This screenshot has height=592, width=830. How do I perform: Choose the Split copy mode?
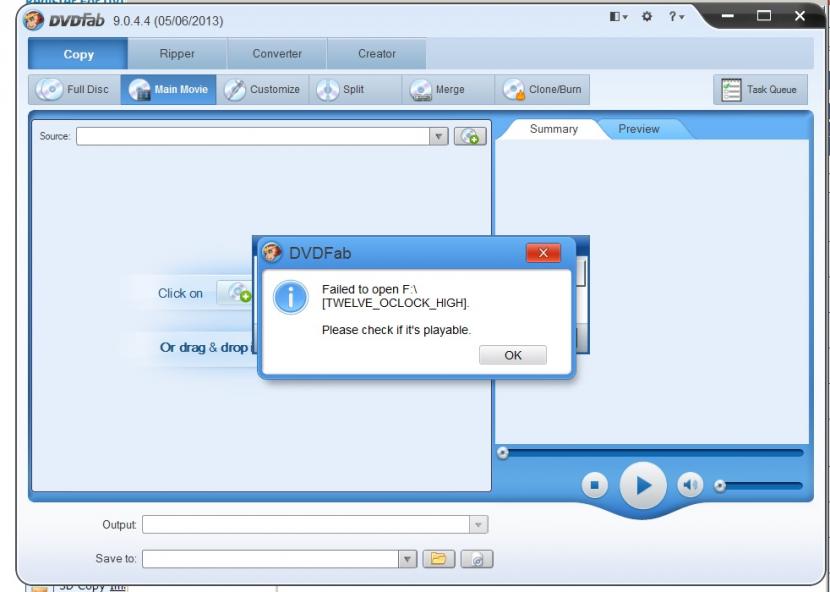pos(355,89)
